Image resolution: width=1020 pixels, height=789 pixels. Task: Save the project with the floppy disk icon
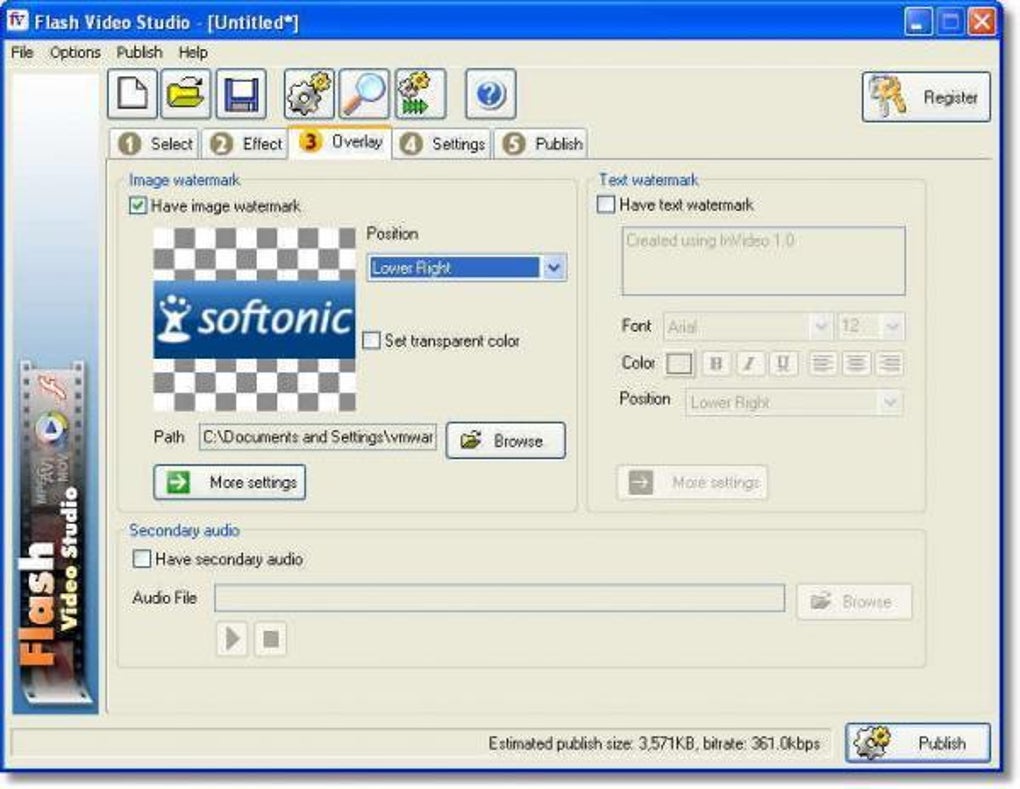(x=241, y=94)
